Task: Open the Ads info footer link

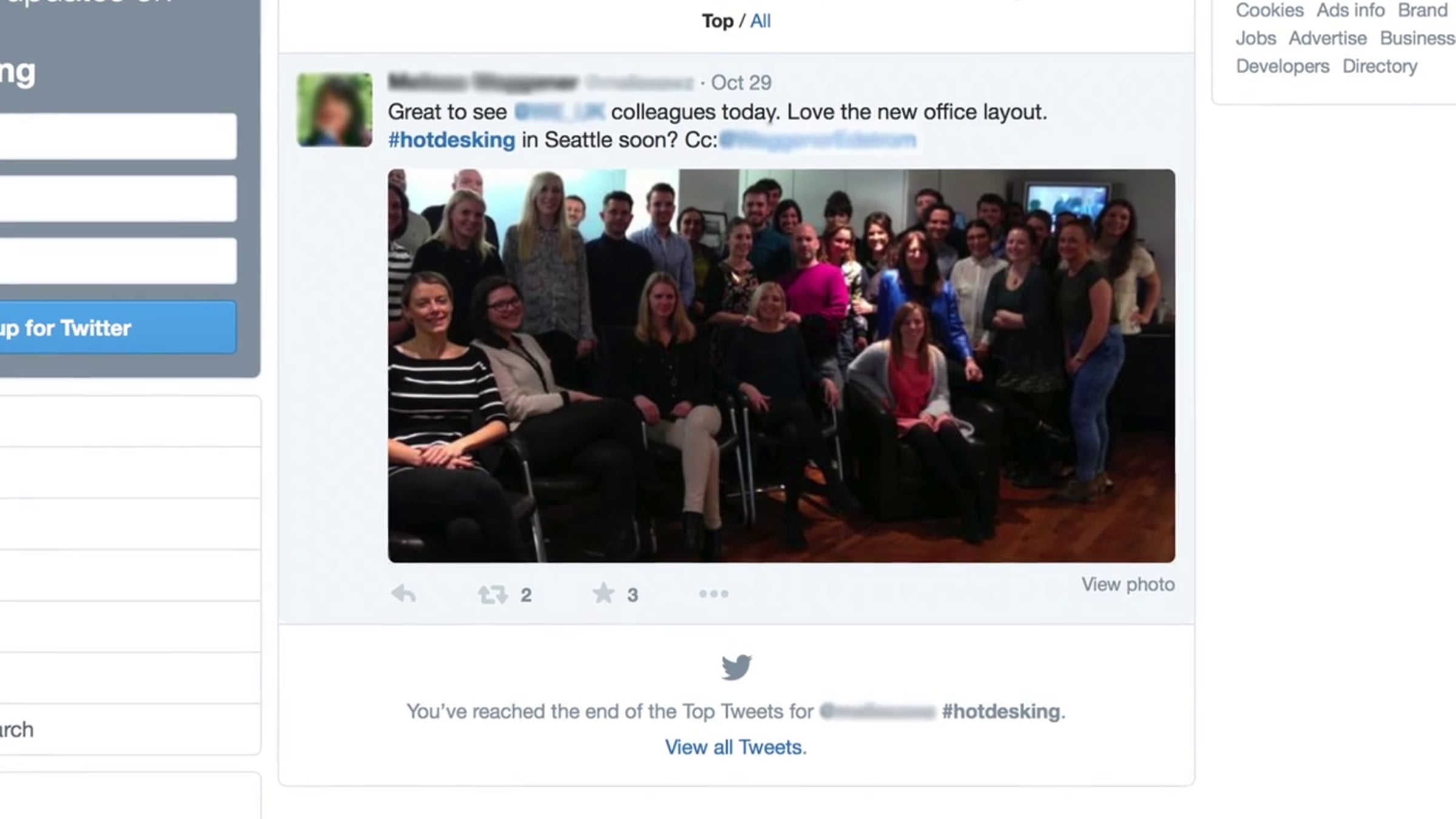Action: click(1350, 10)
